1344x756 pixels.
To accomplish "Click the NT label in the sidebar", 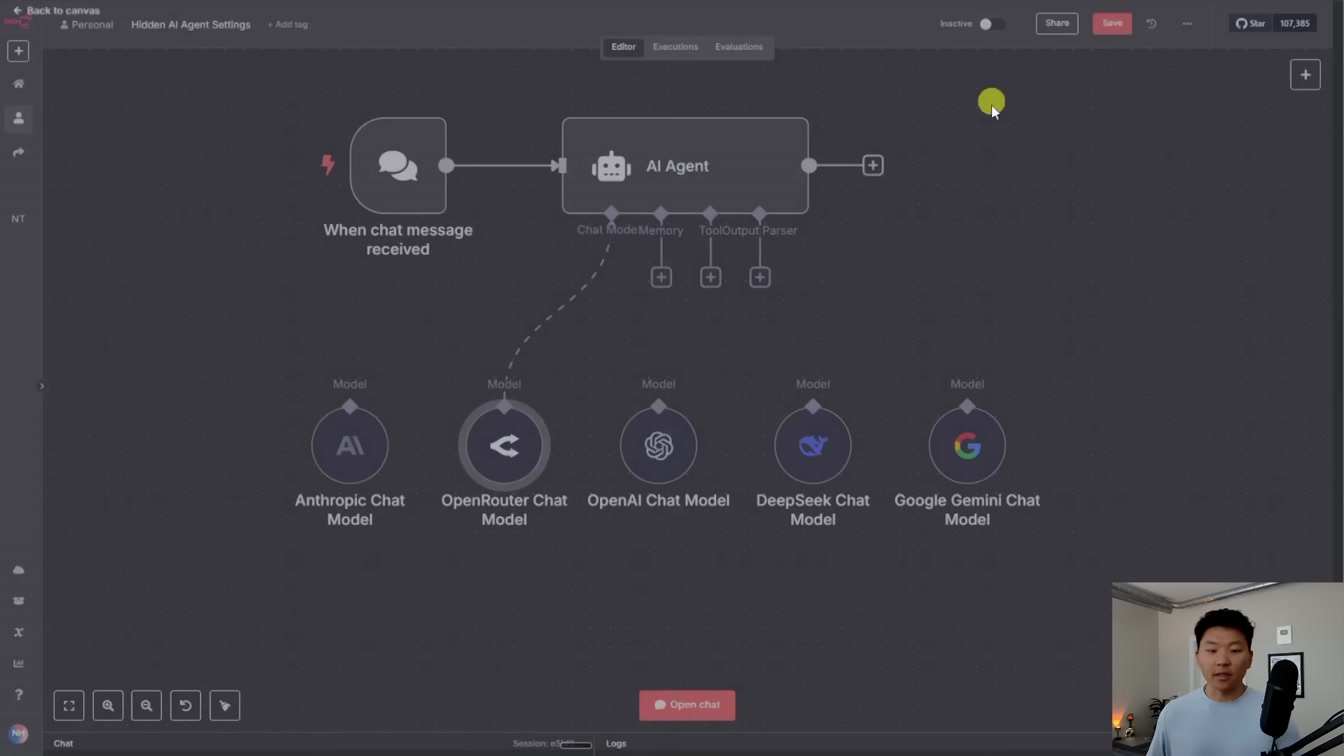I will 18,219.
